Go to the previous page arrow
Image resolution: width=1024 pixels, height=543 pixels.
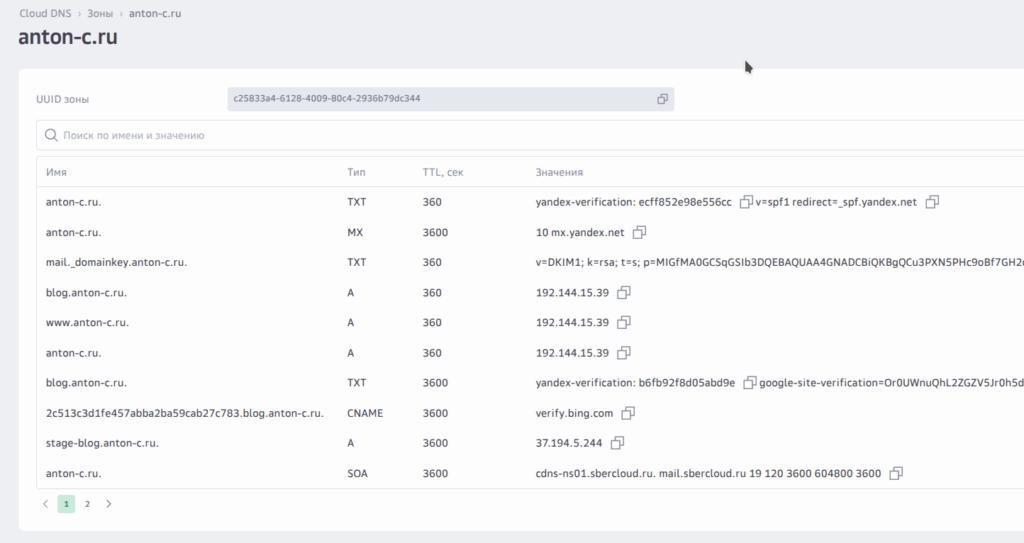pyautogui.click(x=46, y=504)
